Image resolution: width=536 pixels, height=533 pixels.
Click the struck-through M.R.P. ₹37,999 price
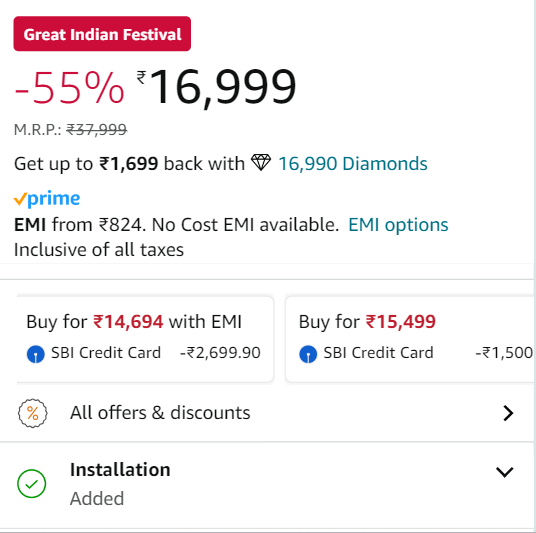[97, 130]
